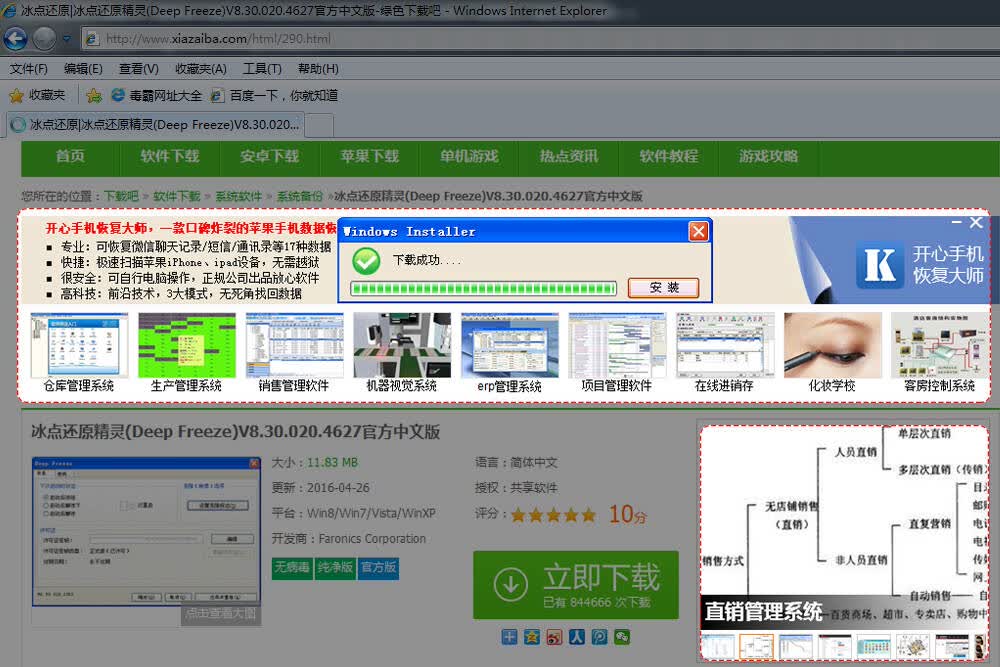This screenshot has width=1000, height=667.
Task: Open the 收藏夹(A) menu
Action: point(201,68)
